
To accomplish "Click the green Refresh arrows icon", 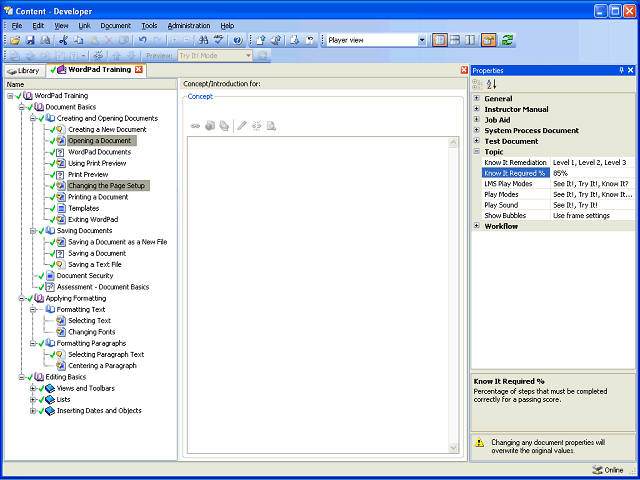I will (x=507, y=40).
